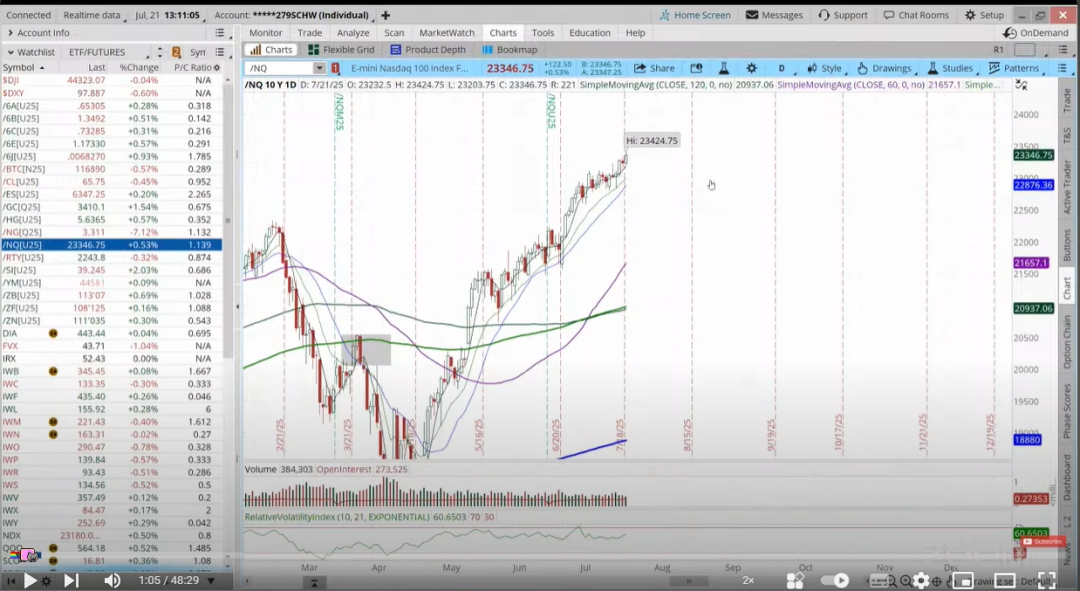Screen dimensions: 1080x591
Task: Mute the video volume
Action: [x=112, y=581]
